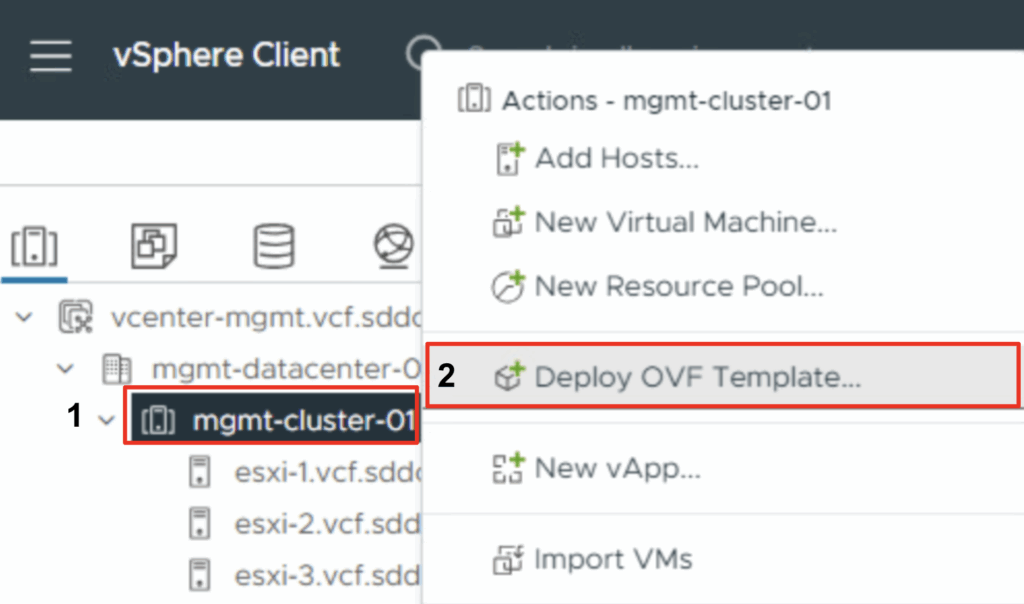Select New vApp menu entry
The height and width of the screenshot is (604, 1024).
pos(617,468)
